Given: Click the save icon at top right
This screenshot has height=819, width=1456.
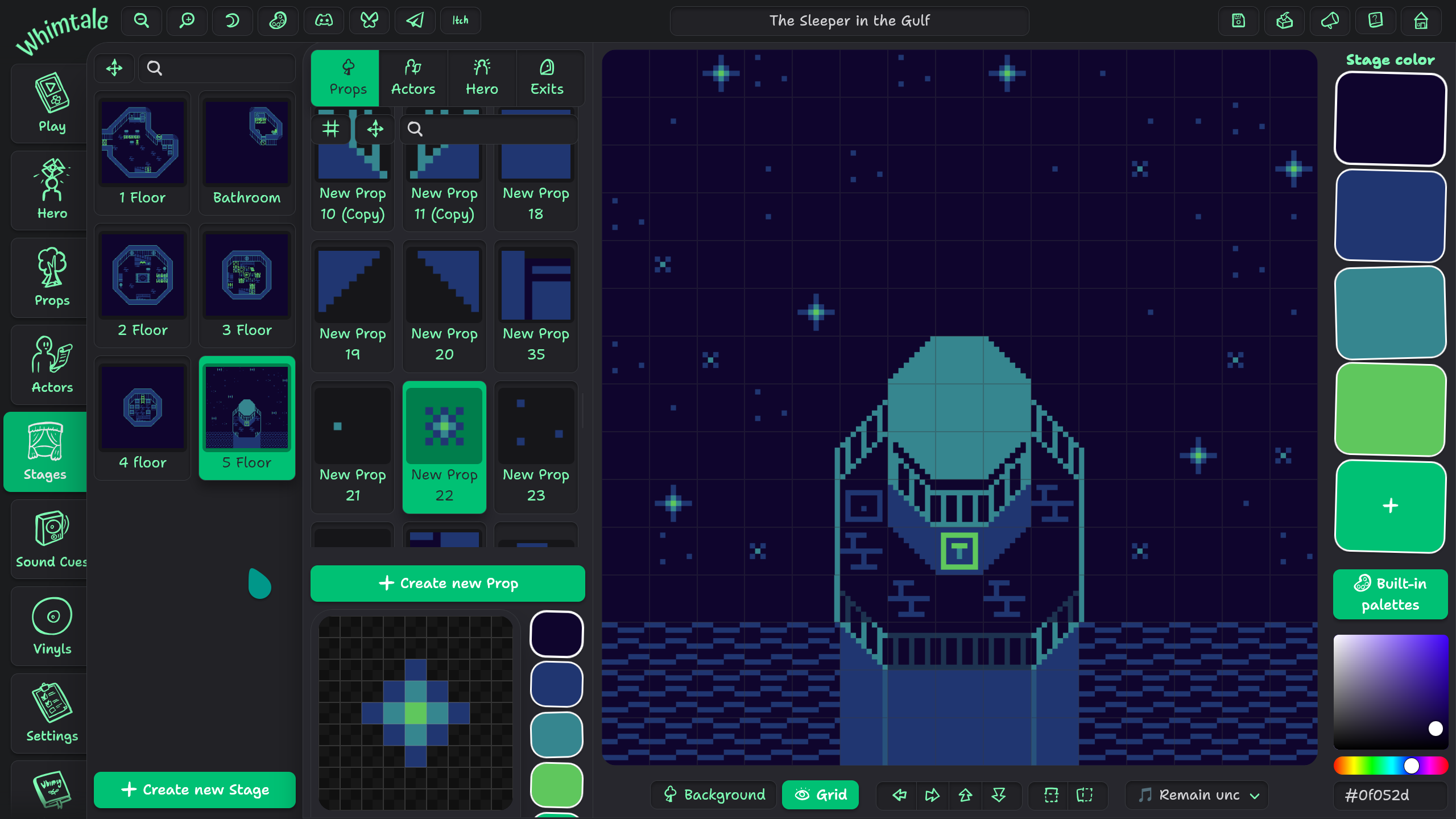Looking at the screenshot, I should (x=1238, y=21).
